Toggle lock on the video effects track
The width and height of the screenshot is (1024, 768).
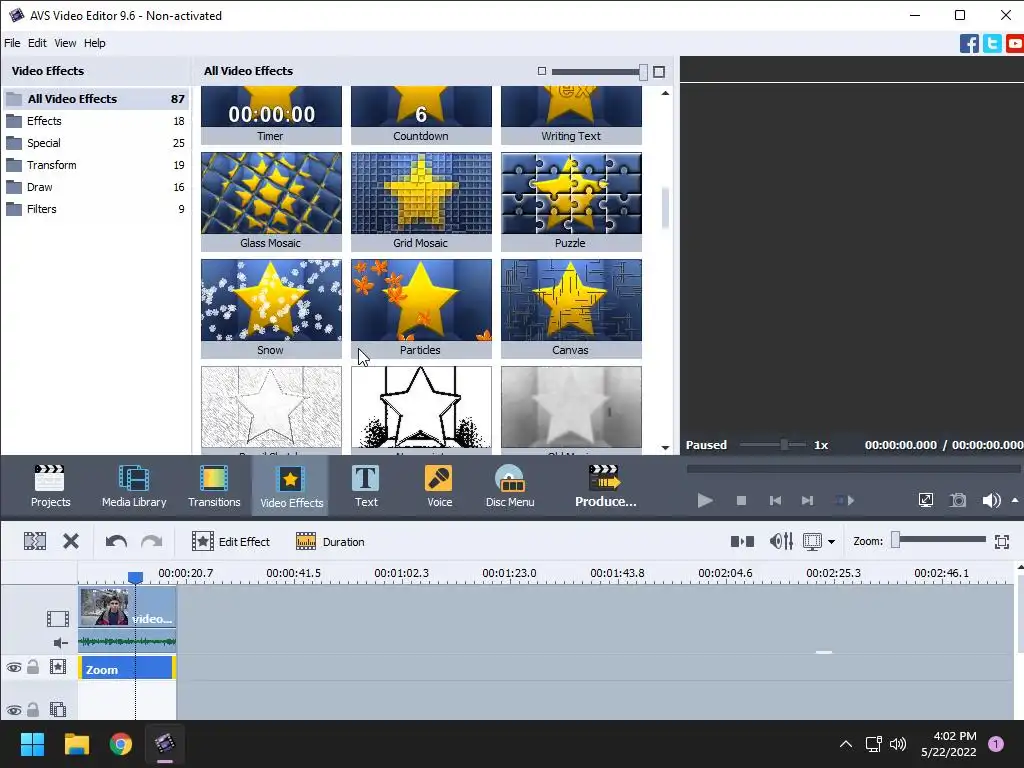pyautogui.click(x=33, y=666)
